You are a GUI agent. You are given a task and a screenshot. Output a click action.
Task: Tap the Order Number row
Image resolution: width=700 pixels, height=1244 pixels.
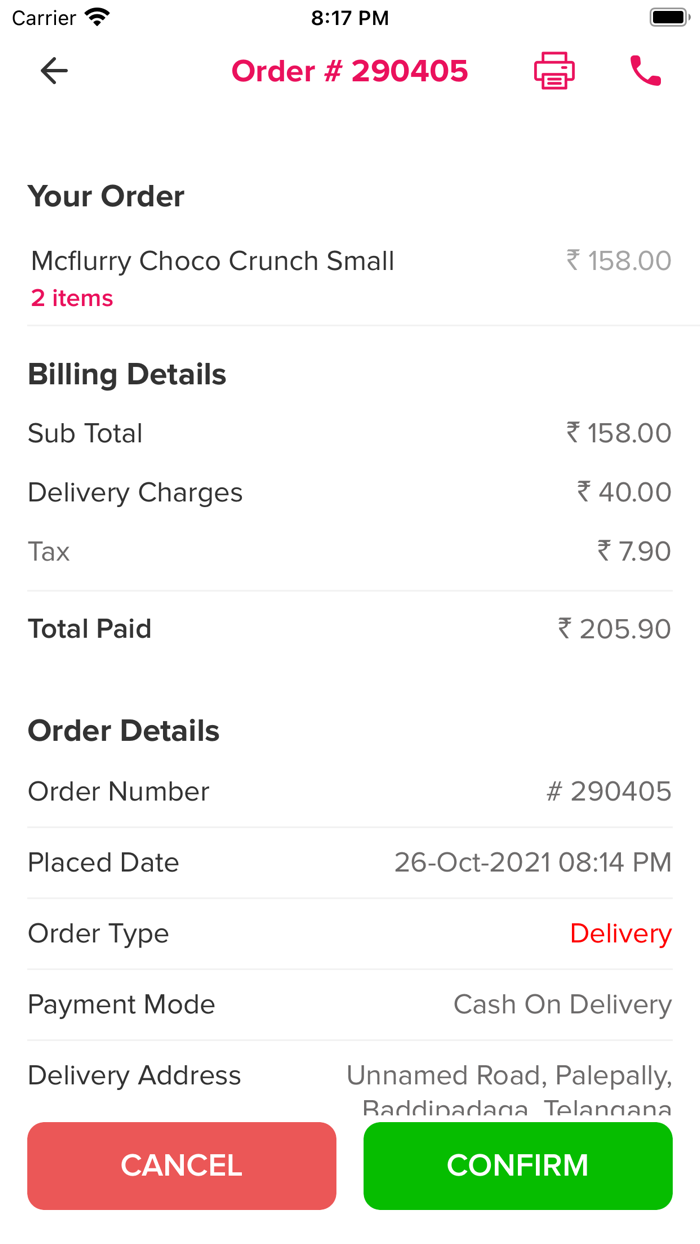point(349,791)
